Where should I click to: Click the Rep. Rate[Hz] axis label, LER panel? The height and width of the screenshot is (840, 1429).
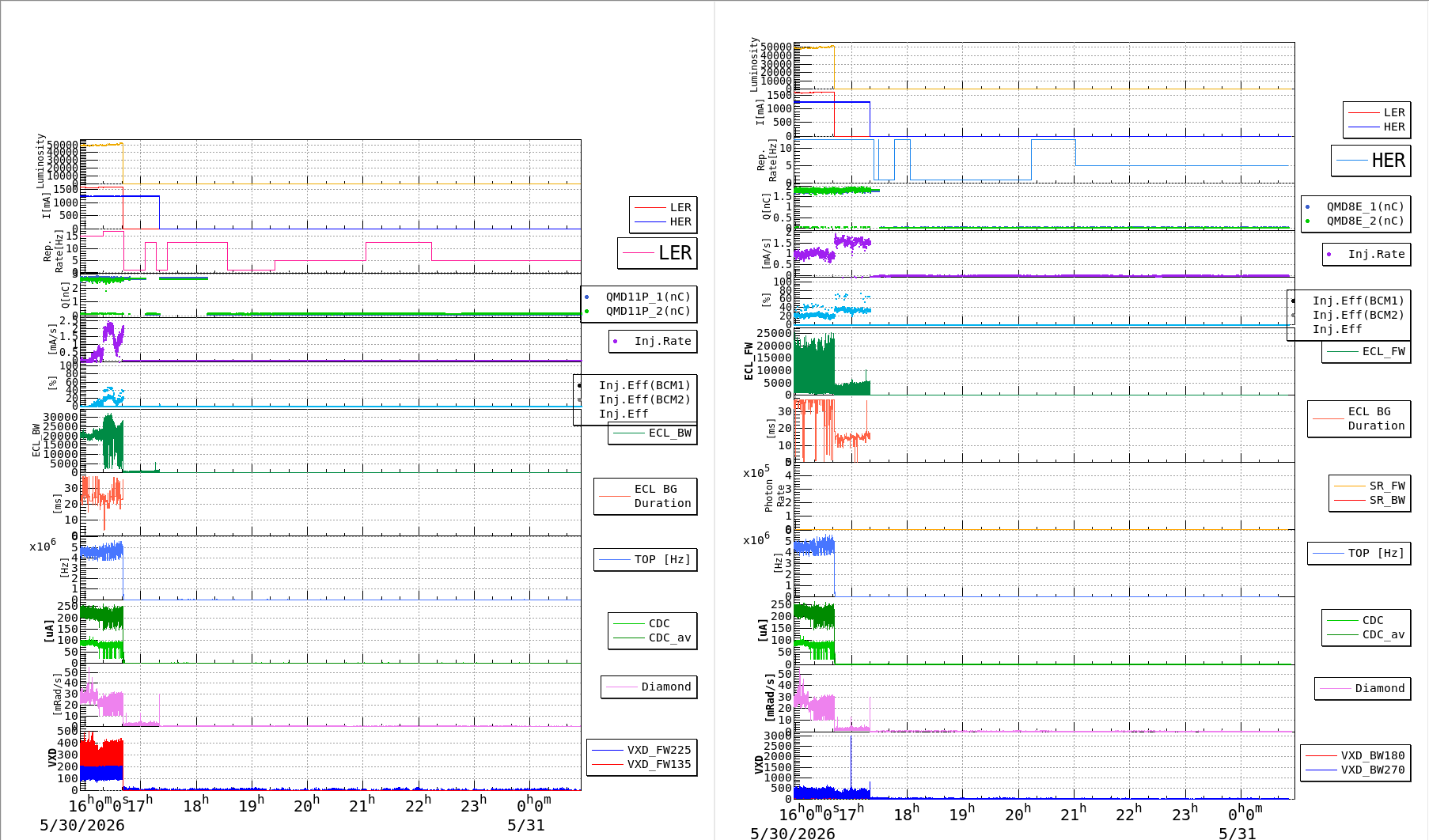(54, 251)
